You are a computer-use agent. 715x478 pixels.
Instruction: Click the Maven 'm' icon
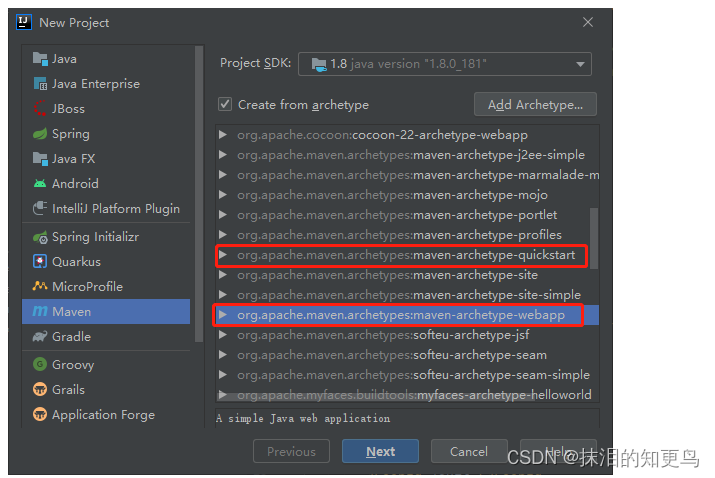pos(40,311)
